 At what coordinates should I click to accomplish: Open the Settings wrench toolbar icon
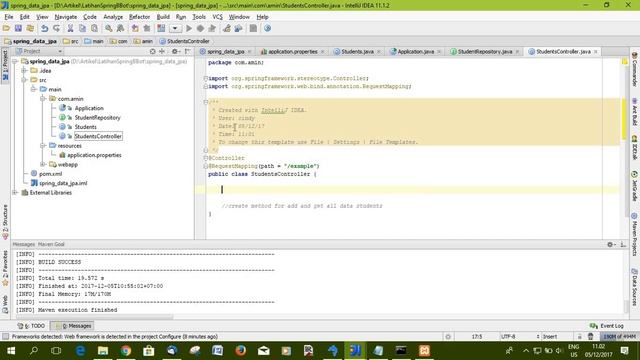(227, 28)
